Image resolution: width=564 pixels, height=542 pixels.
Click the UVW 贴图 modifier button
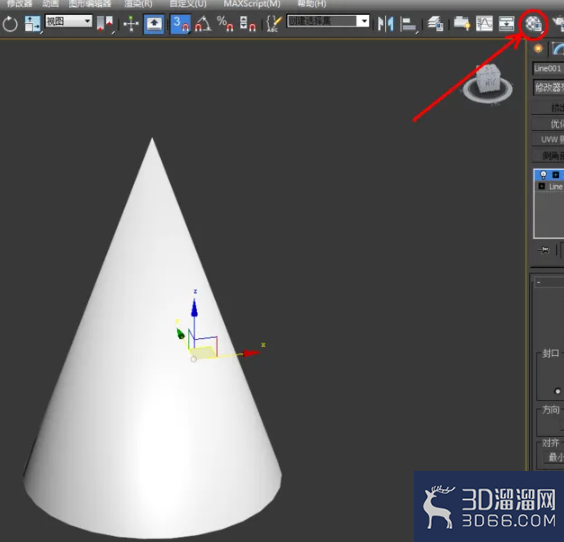[548, 140]
